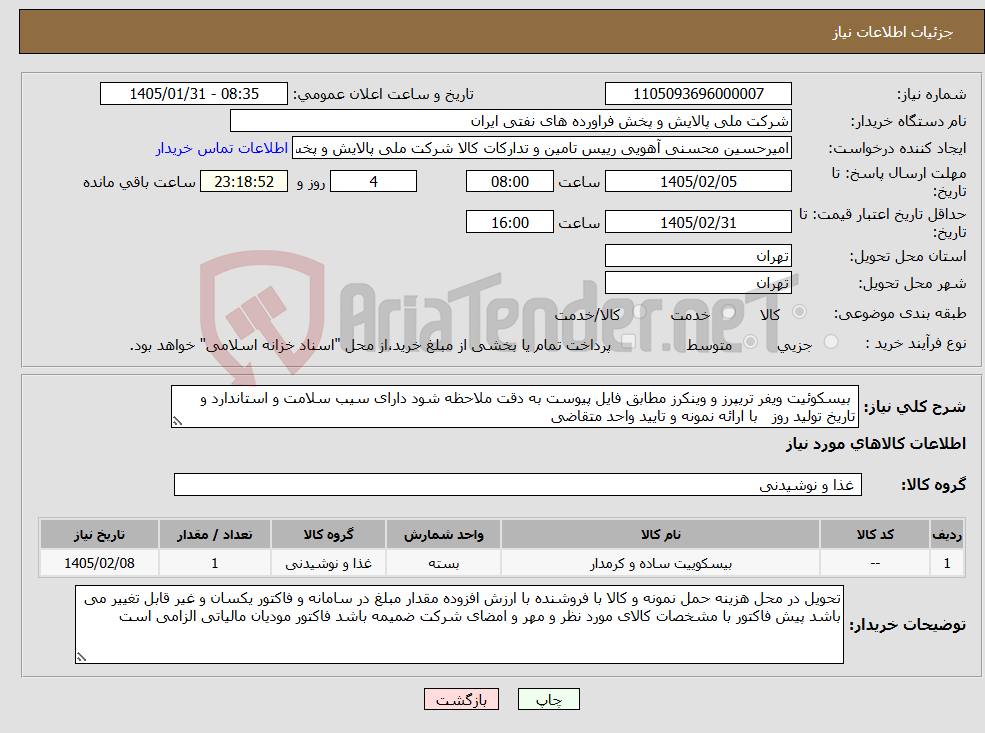
Task: Click the گروه کالا table column header
Action: (329, 535)
